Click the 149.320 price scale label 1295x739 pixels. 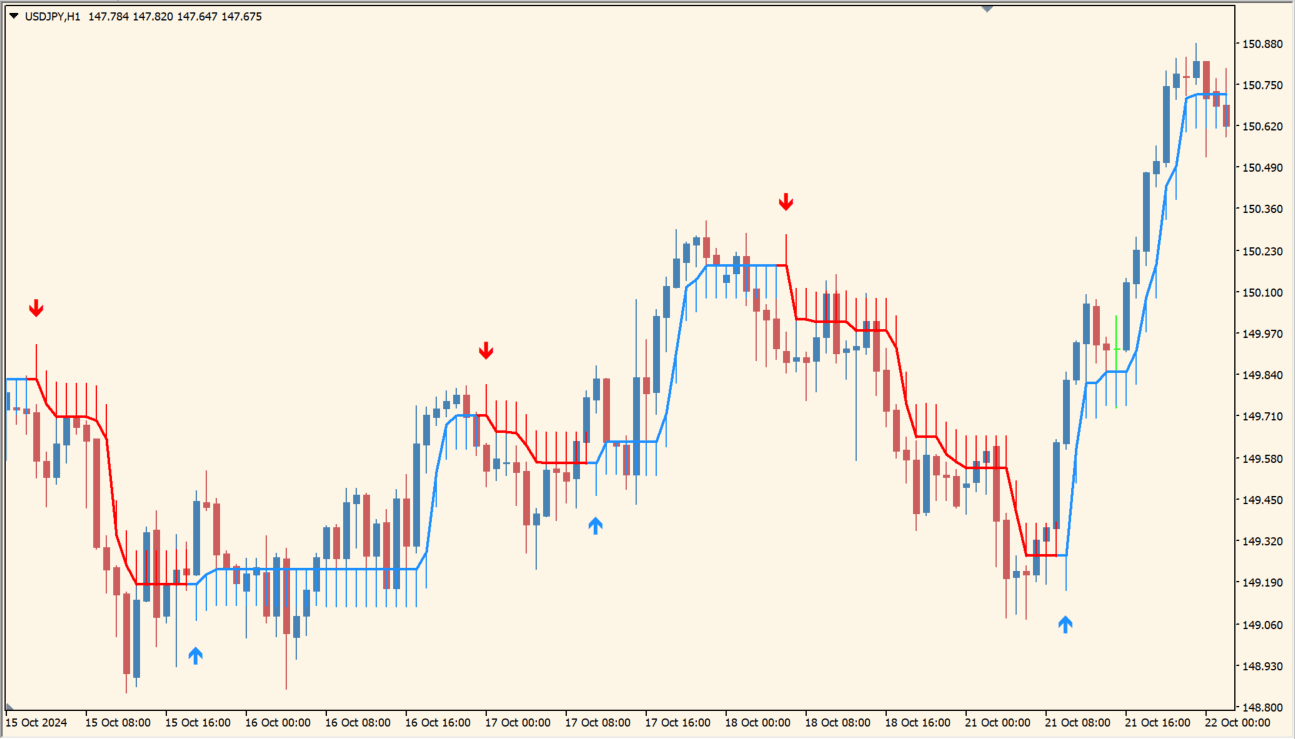(1262, 542)
